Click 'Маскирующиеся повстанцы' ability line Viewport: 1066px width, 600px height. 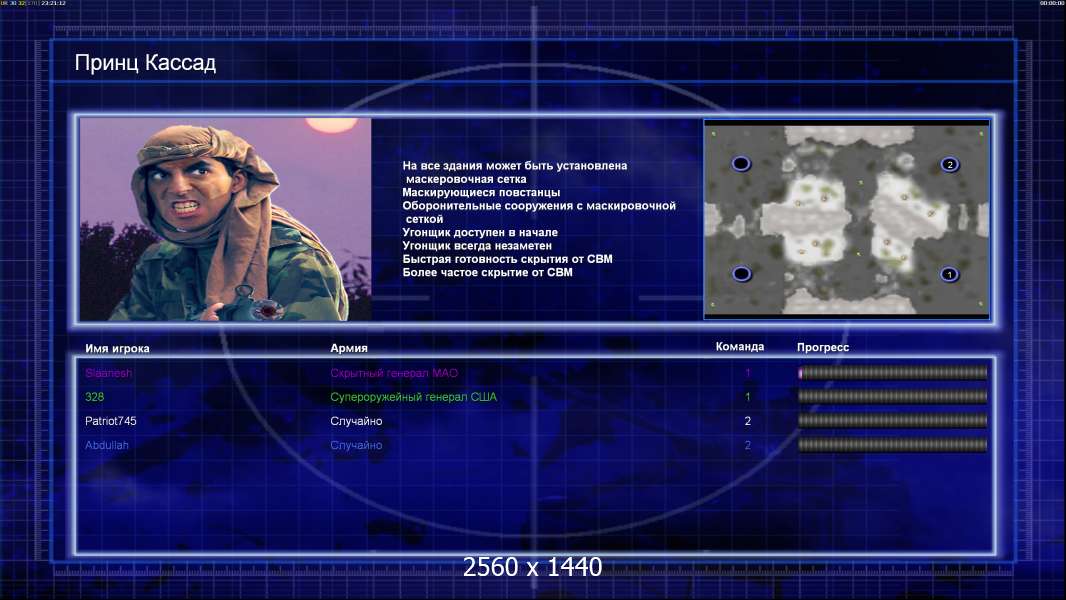click(481, 192)
